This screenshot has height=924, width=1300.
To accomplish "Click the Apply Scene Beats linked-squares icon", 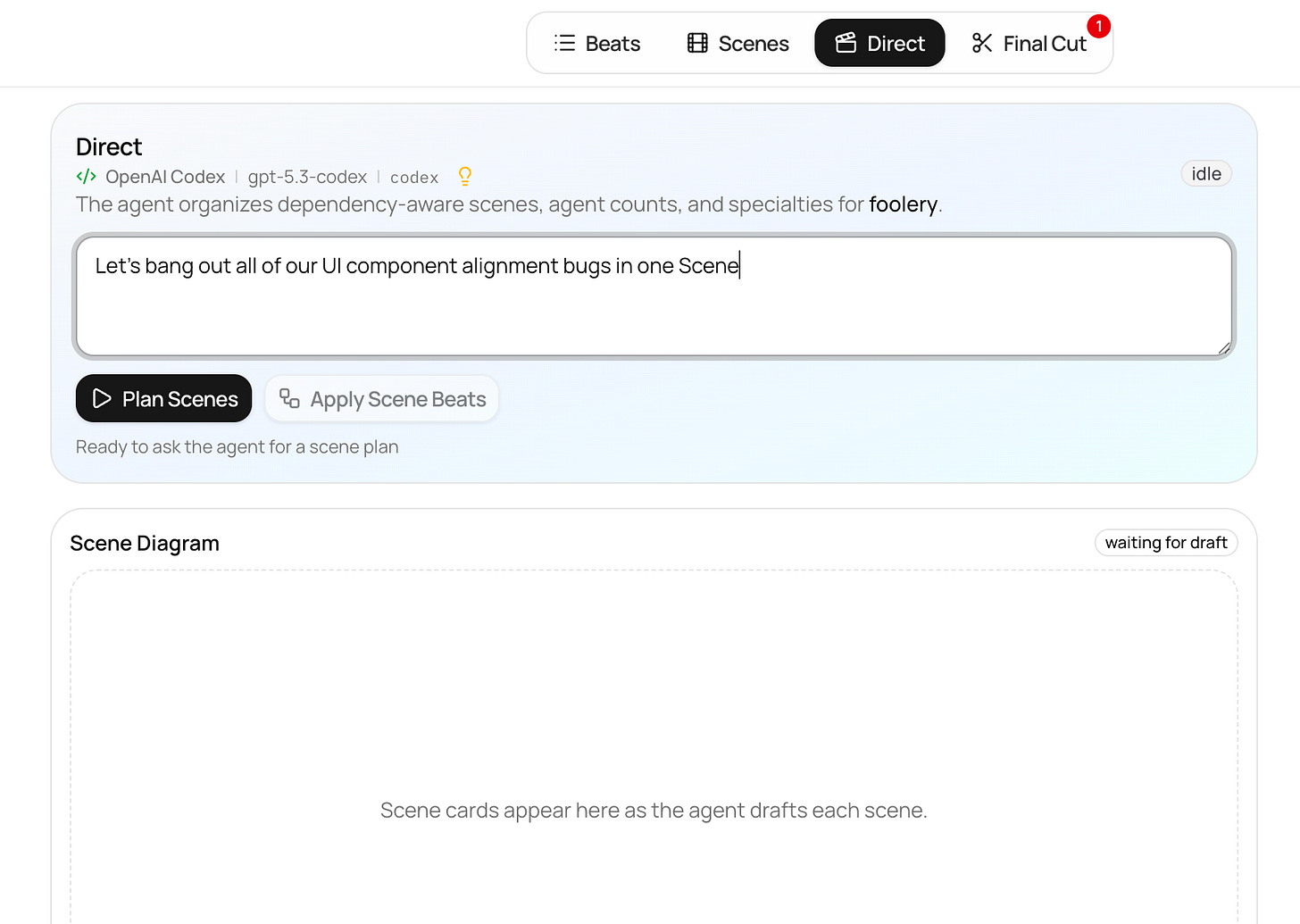I will tap(289, 398).
